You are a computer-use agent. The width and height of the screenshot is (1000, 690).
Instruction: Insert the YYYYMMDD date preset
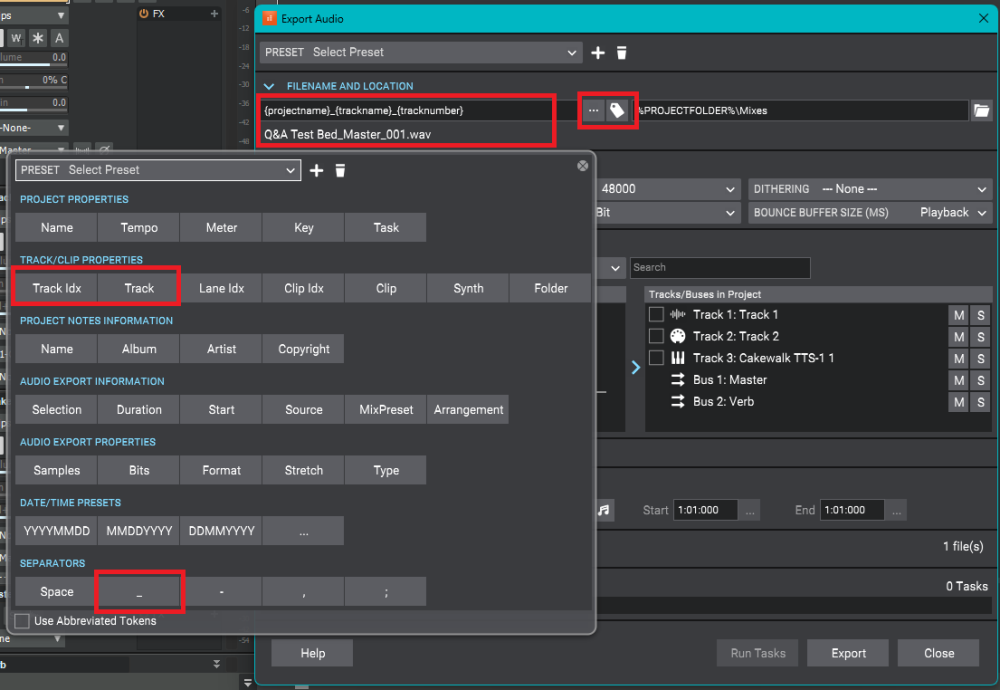click(57, 531)
